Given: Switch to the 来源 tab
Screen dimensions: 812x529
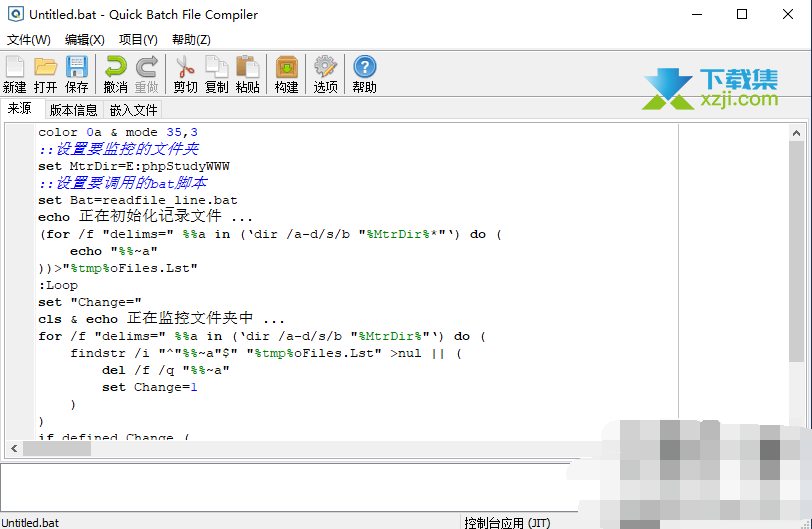Looking at the screenshot, I should point(20,108).
